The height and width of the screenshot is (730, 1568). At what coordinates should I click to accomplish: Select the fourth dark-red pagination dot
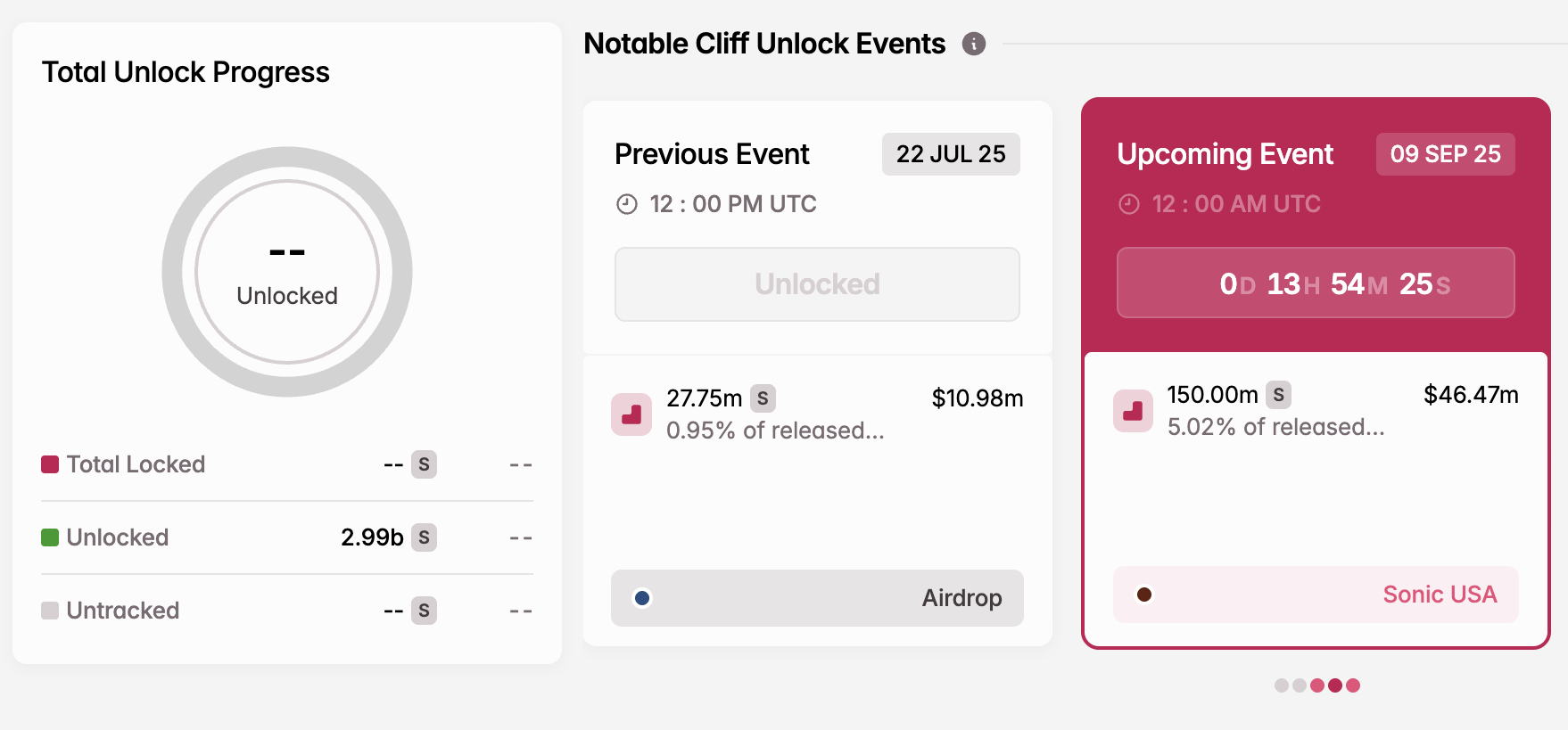(1335, 685)
